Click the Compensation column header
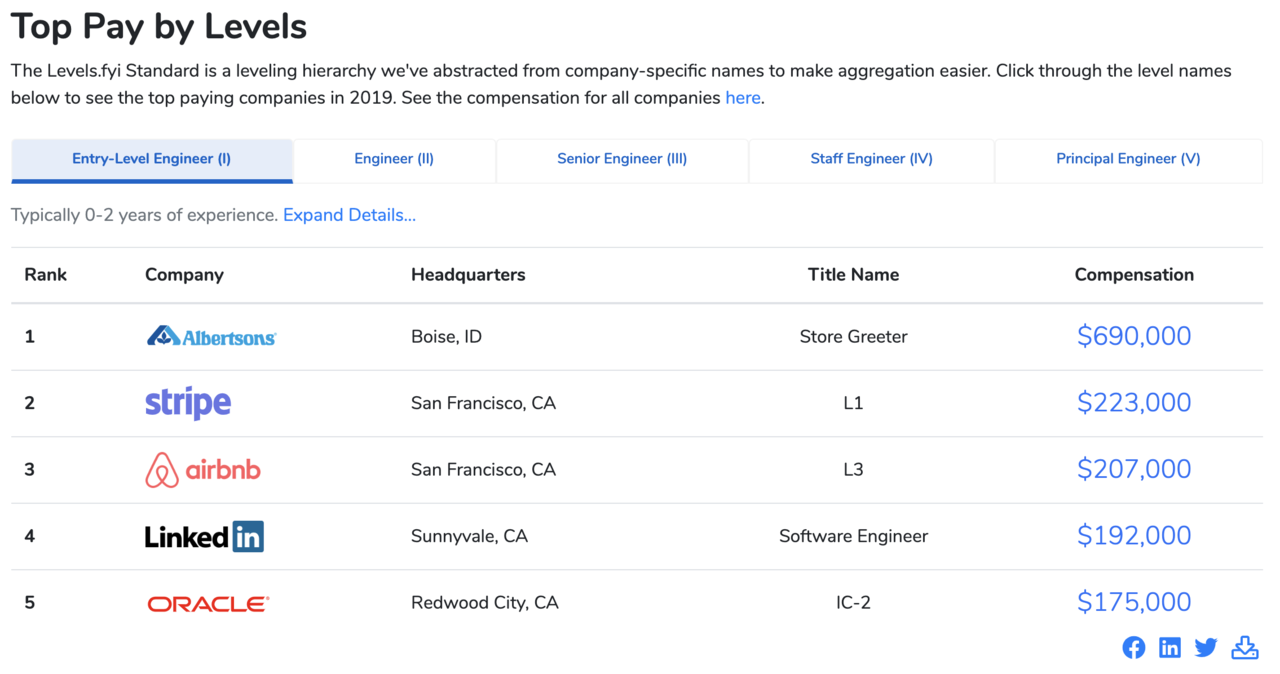1280x674 pixels. tap(1134, 274)
